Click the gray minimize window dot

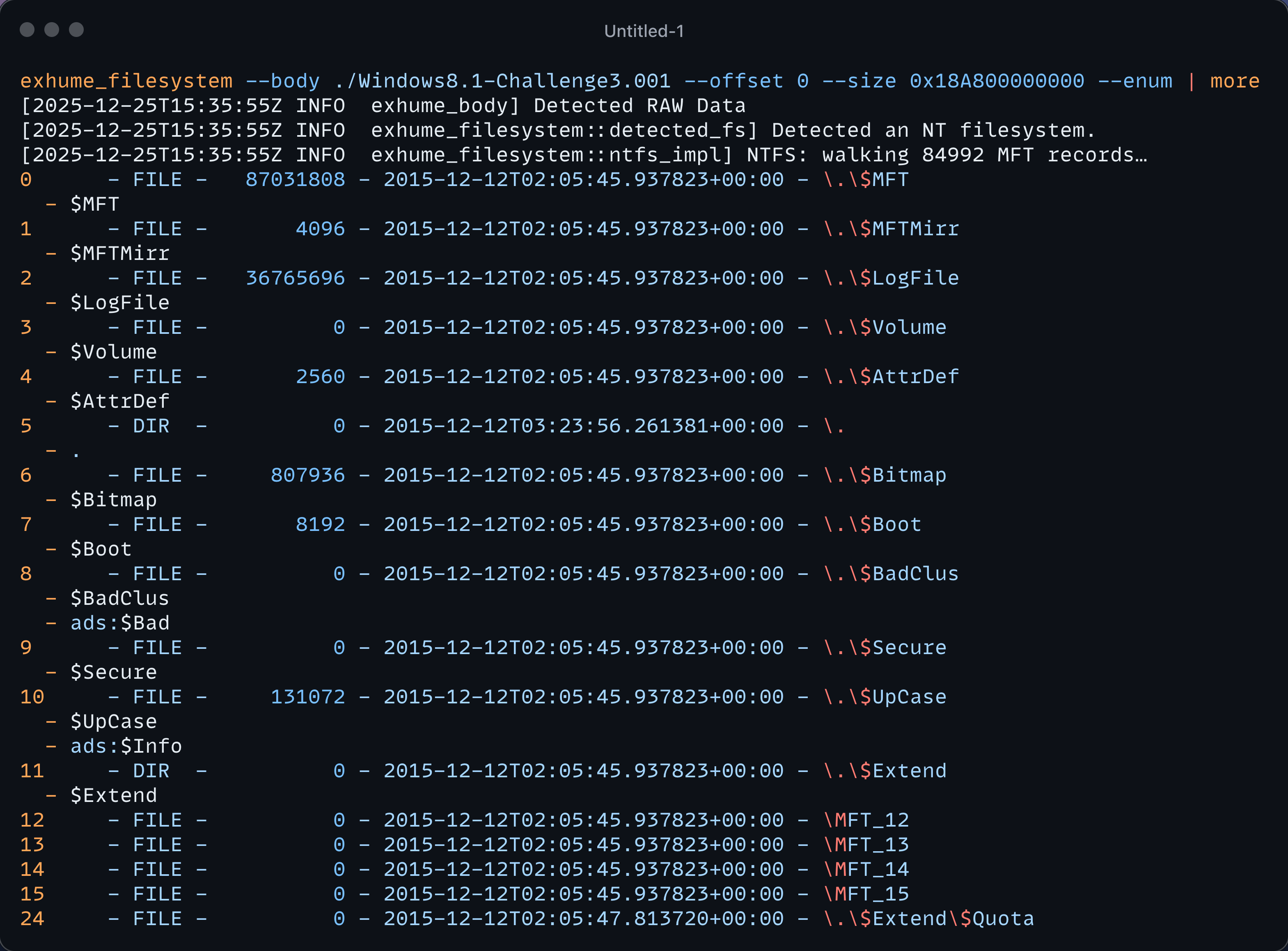[x=52, y=29]
